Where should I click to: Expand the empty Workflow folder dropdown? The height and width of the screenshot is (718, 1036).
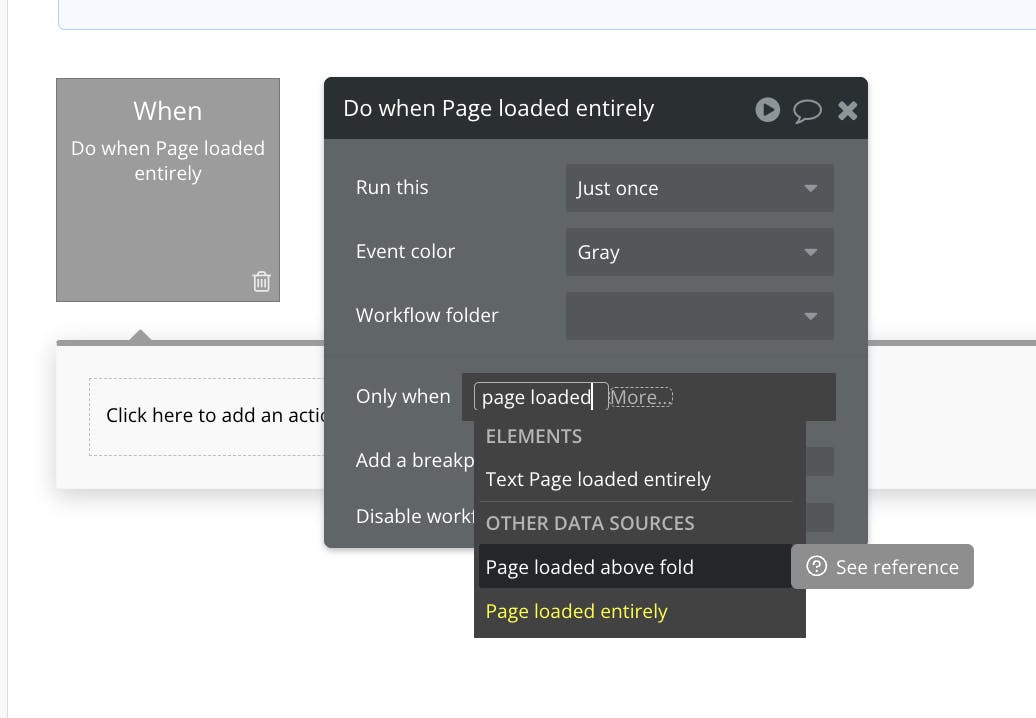tap(699, 316)
